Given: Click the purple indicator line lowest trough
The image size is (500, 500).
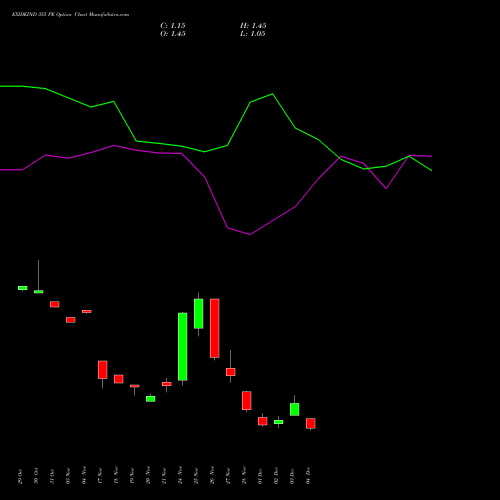Looking at the screenshot, I should click(250, 235).
